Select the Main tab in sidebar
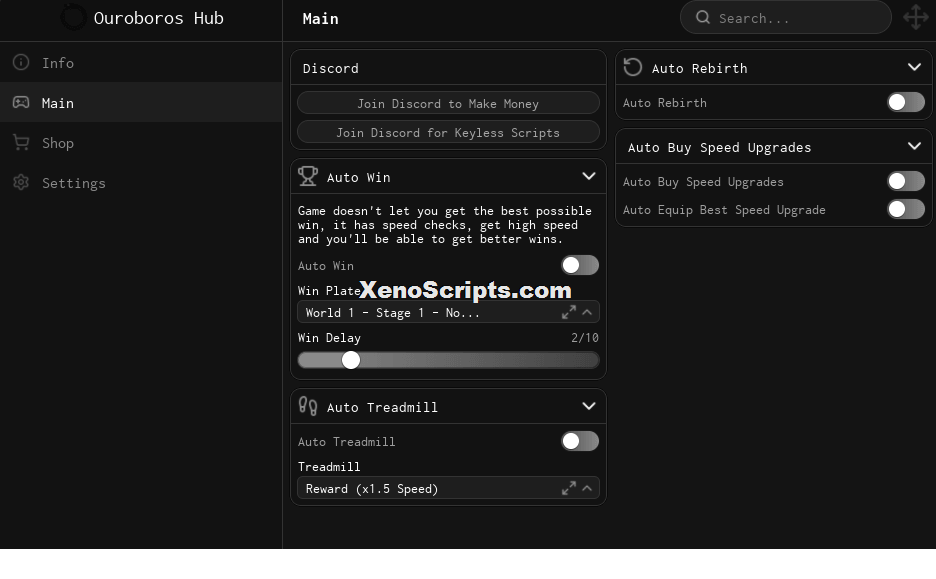Screen dimensions: 936x579 coord(141,103)
